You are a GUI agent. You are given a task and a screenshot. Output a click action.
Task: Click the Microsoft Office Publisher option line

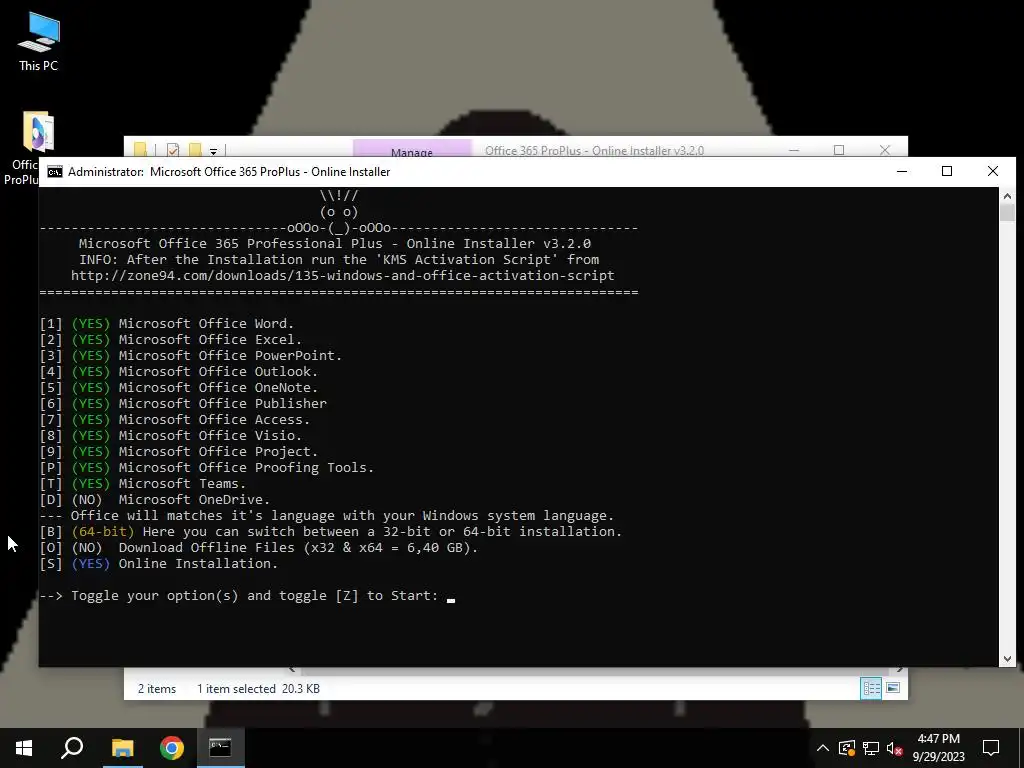click(183, 404)
